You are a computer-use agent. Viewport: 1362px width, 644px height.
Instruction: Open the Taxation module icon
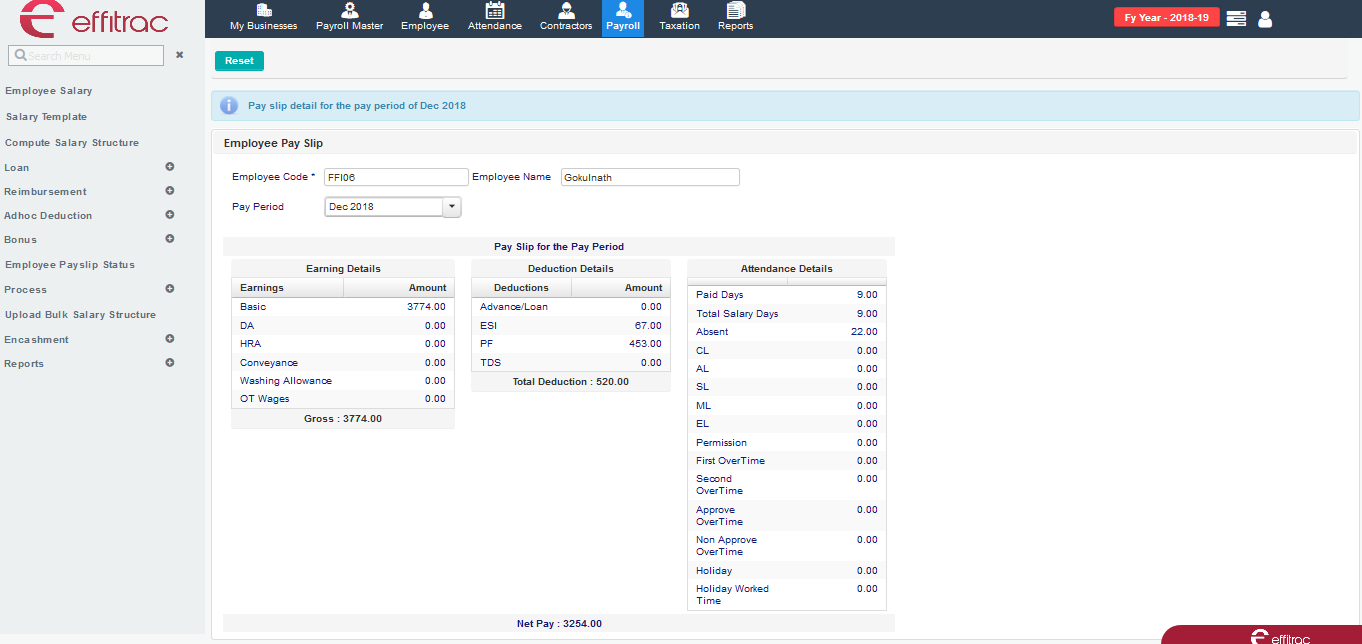point(679,11)
